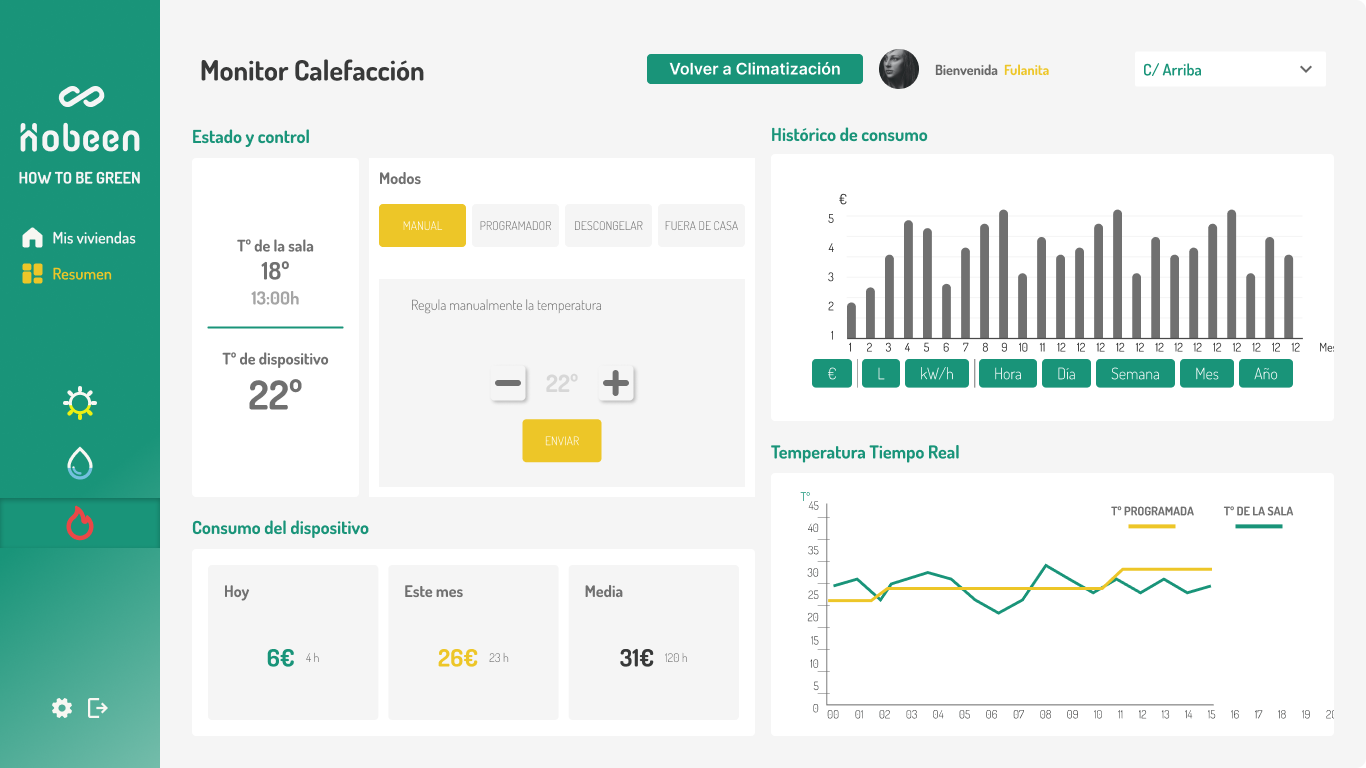
Task: Click the user profile avatar photo
Action: point(898,70)
